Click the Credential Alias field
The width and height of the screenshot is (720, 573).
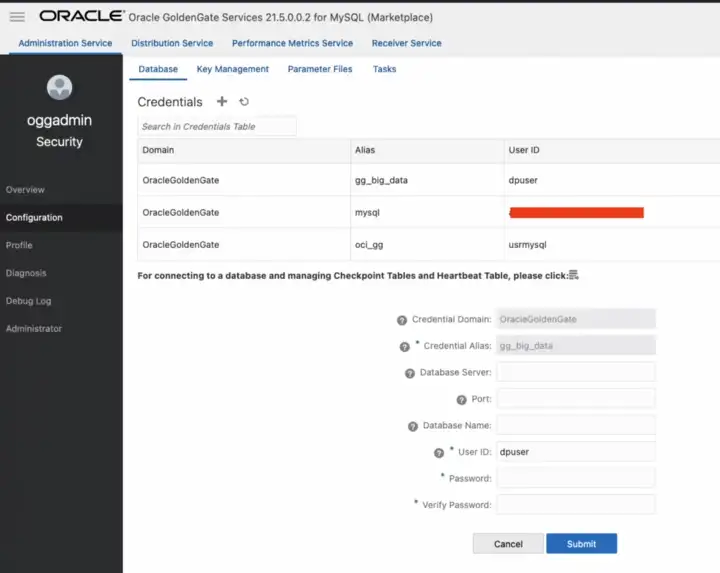tap(576, 346)
